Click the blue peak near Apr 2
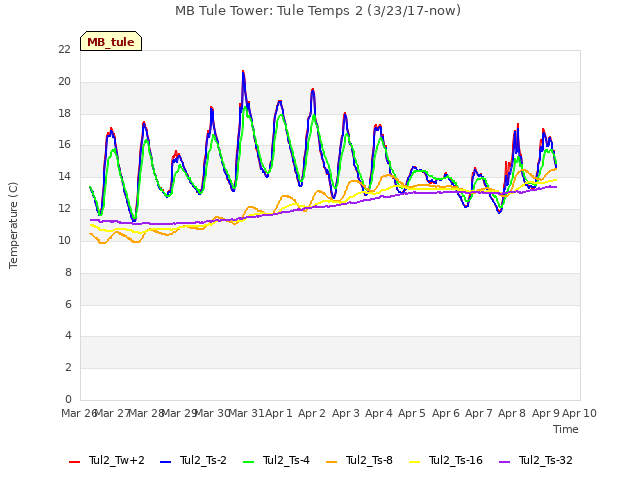The image size is (640, 480). tap(313, 90)
